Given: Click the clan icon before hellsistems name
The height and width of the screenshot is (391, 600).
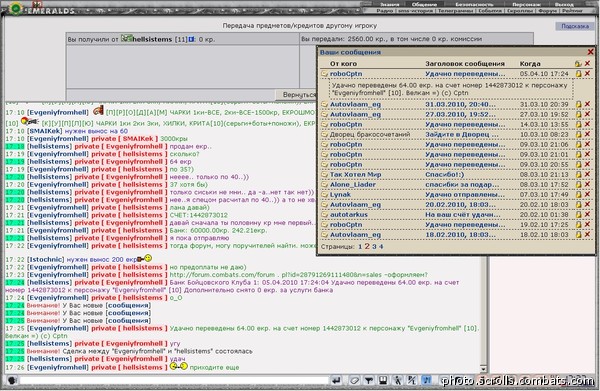Looking at the screenshot, I should coord(126,38).
